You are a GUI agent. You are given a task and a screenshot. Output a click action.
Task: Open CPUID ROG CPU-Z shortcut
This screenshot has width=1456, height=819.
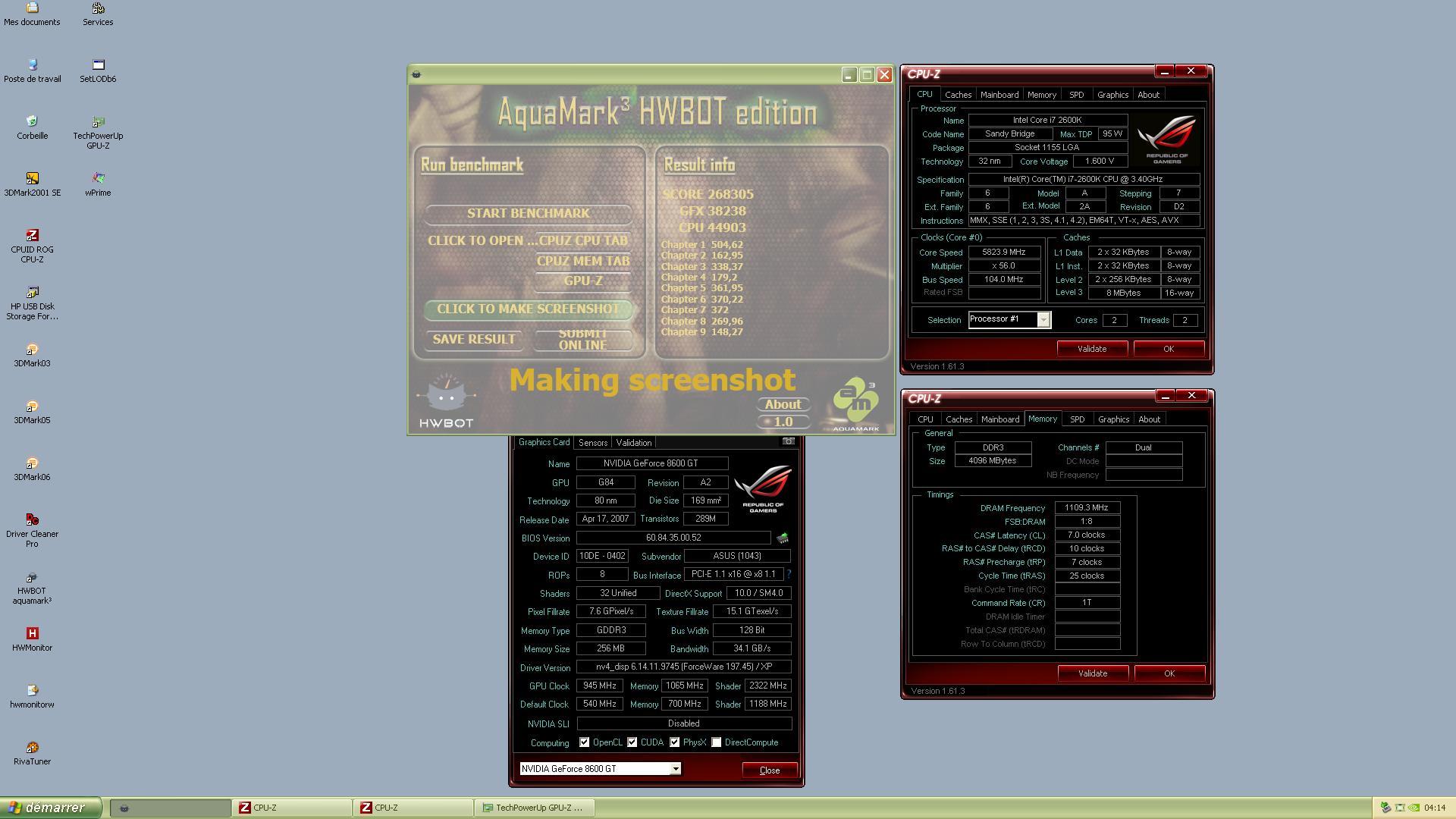tap(32, 246)
